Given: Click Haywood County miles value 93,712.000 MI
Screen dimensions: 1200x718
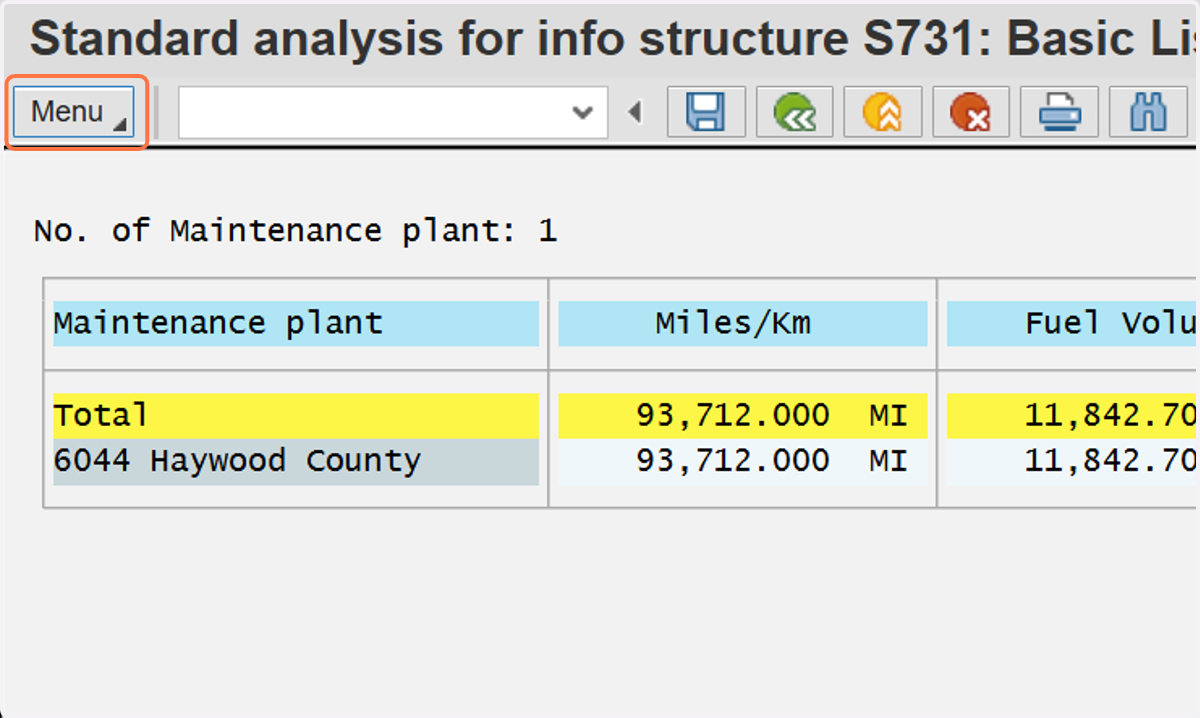Looking at the screenshot, I should [x=742, y=462].
